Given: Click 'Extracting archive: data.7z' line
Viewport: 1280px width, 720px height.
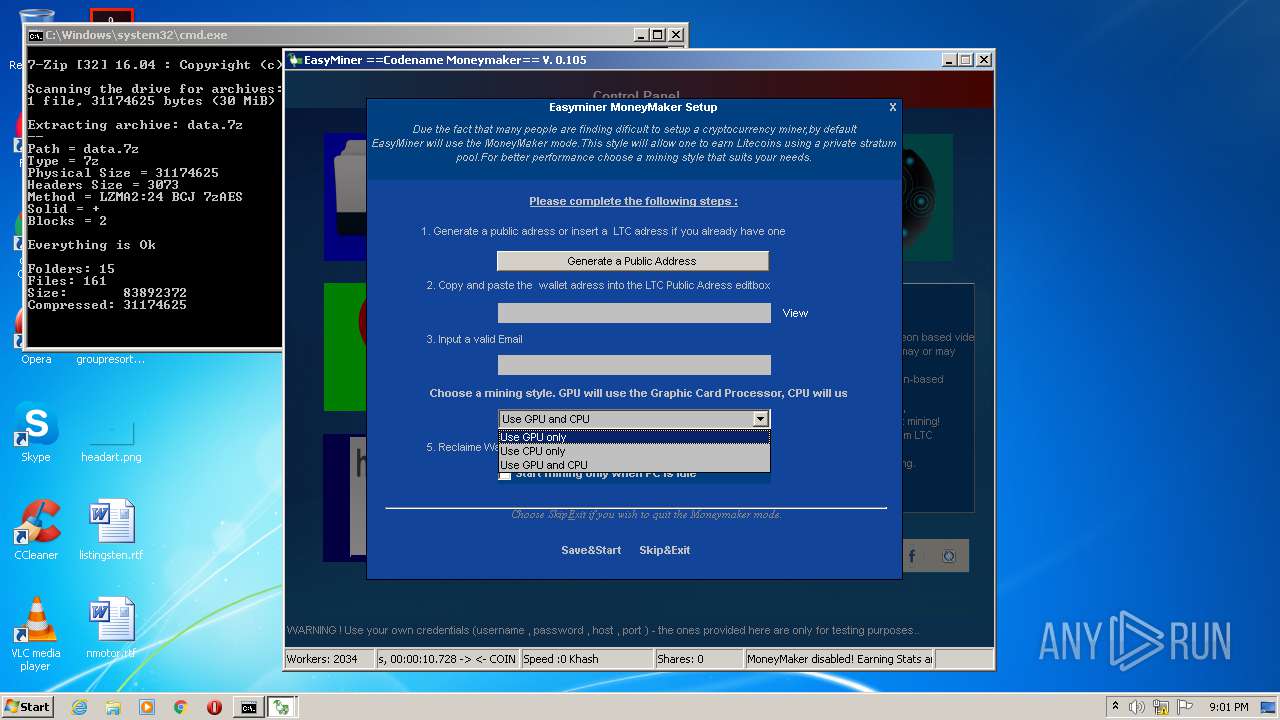Looking at the screenshot, I should [x=135, y=125].
